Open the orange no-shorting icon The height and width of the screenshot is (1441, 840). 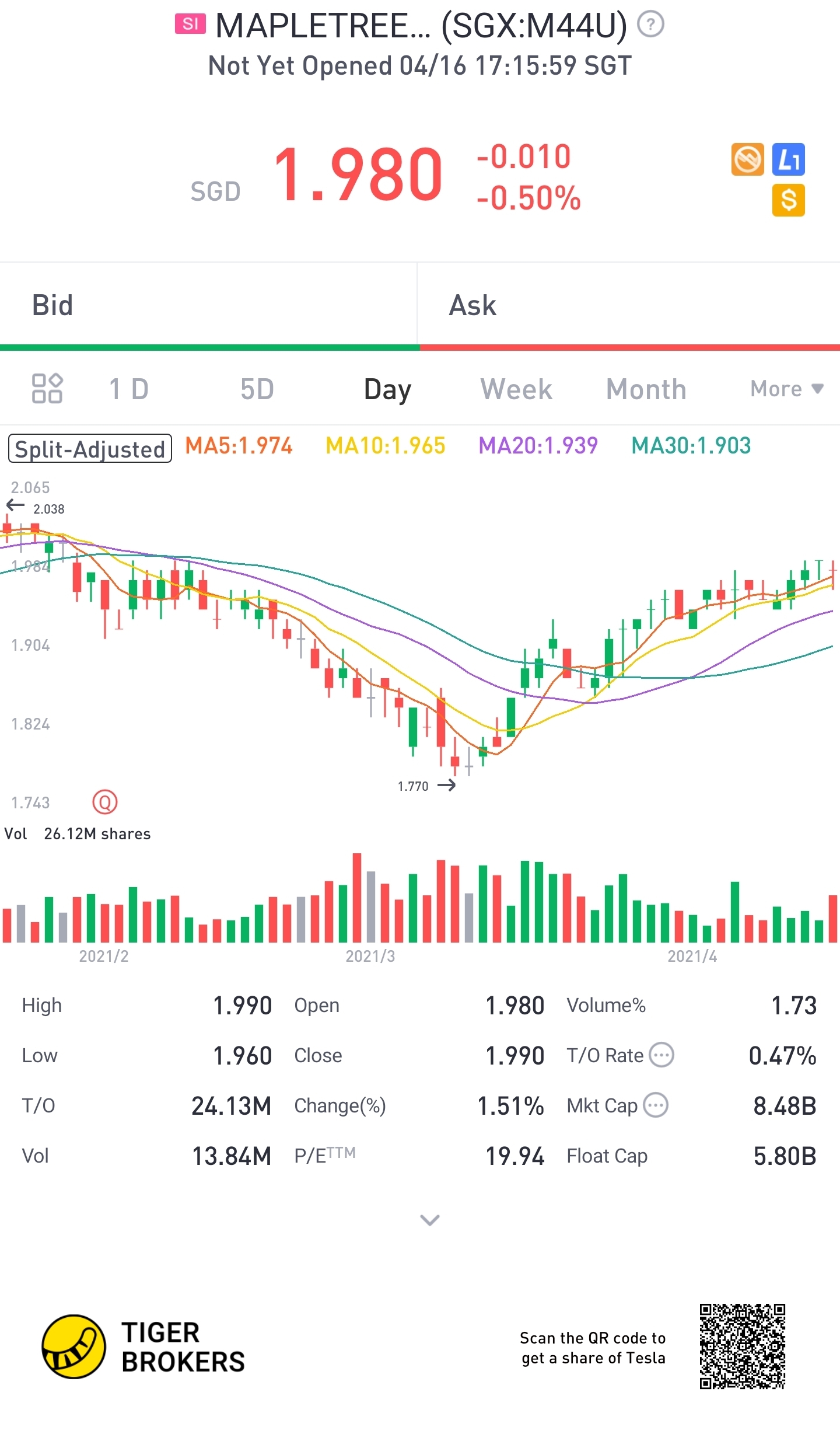point(747,159)
